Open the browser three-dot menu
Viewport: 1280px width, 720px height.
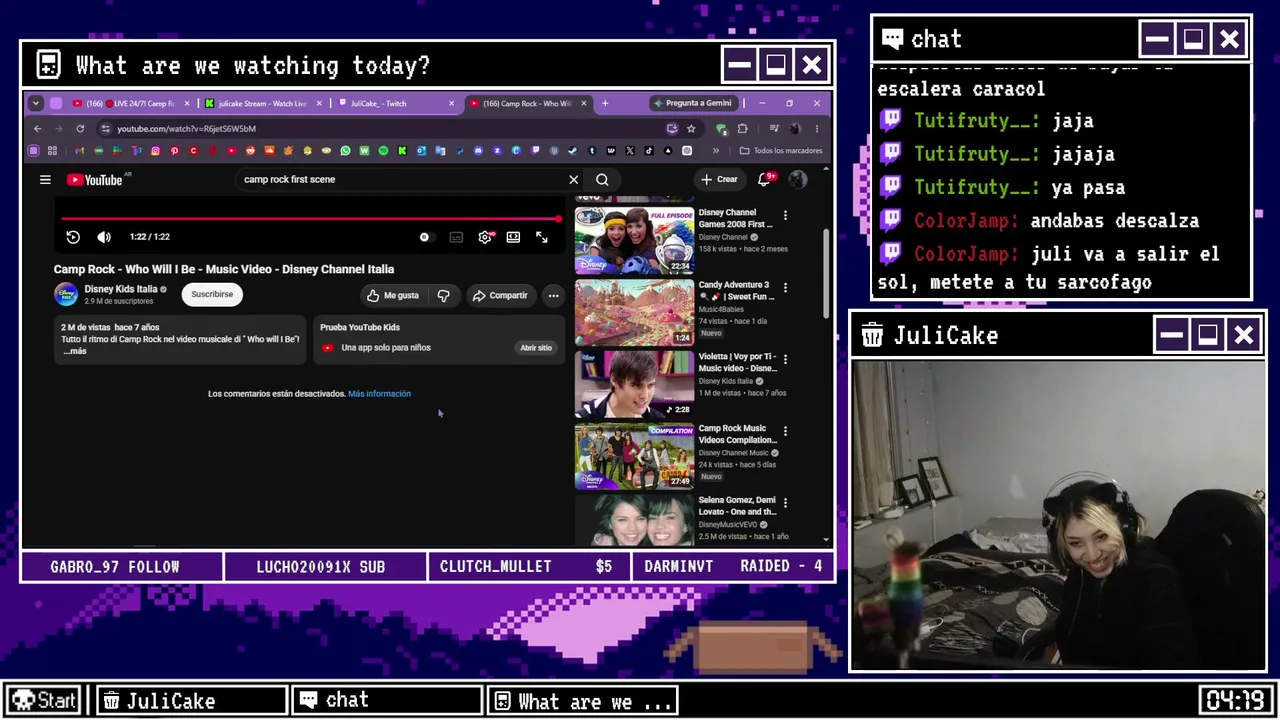click(x=817, y=129)
